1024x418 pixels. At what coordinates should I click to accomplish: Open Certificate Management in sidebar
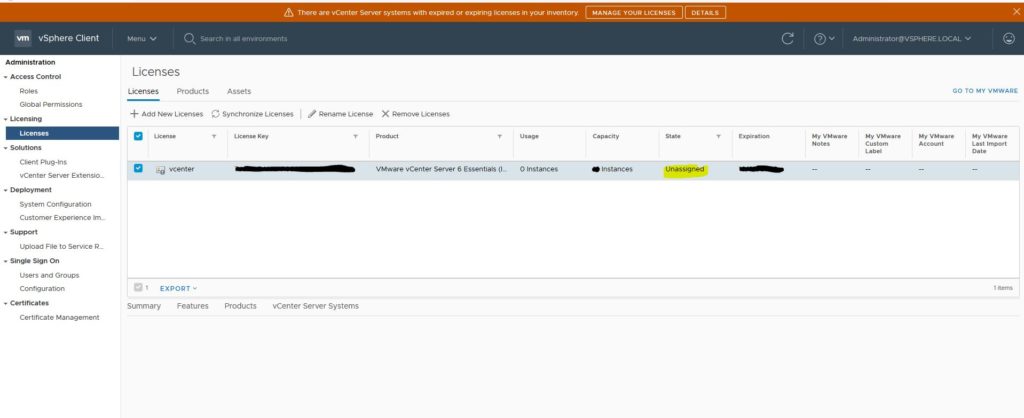pos(59,317)
